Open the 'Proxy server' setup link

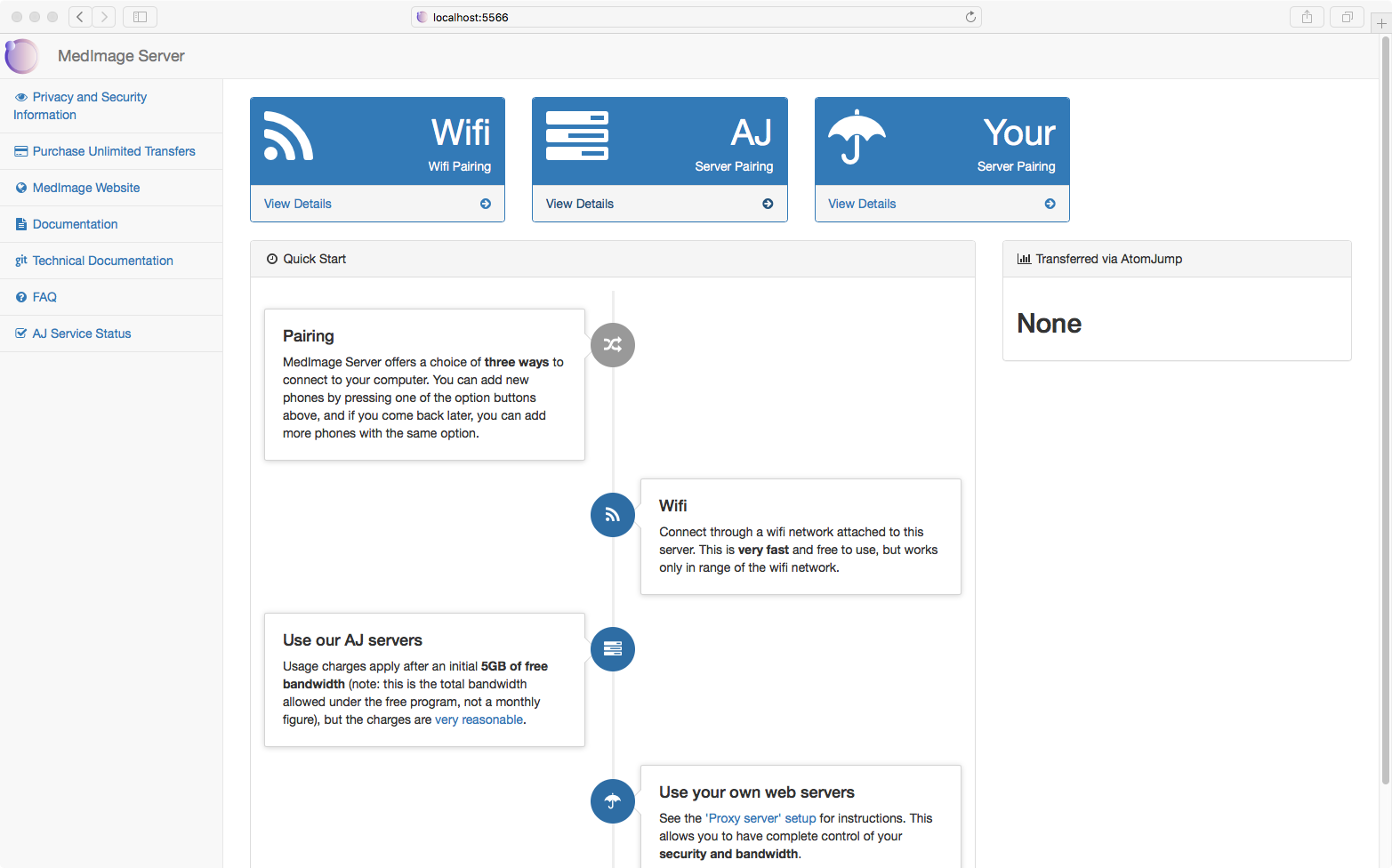[x=760, y=818]
